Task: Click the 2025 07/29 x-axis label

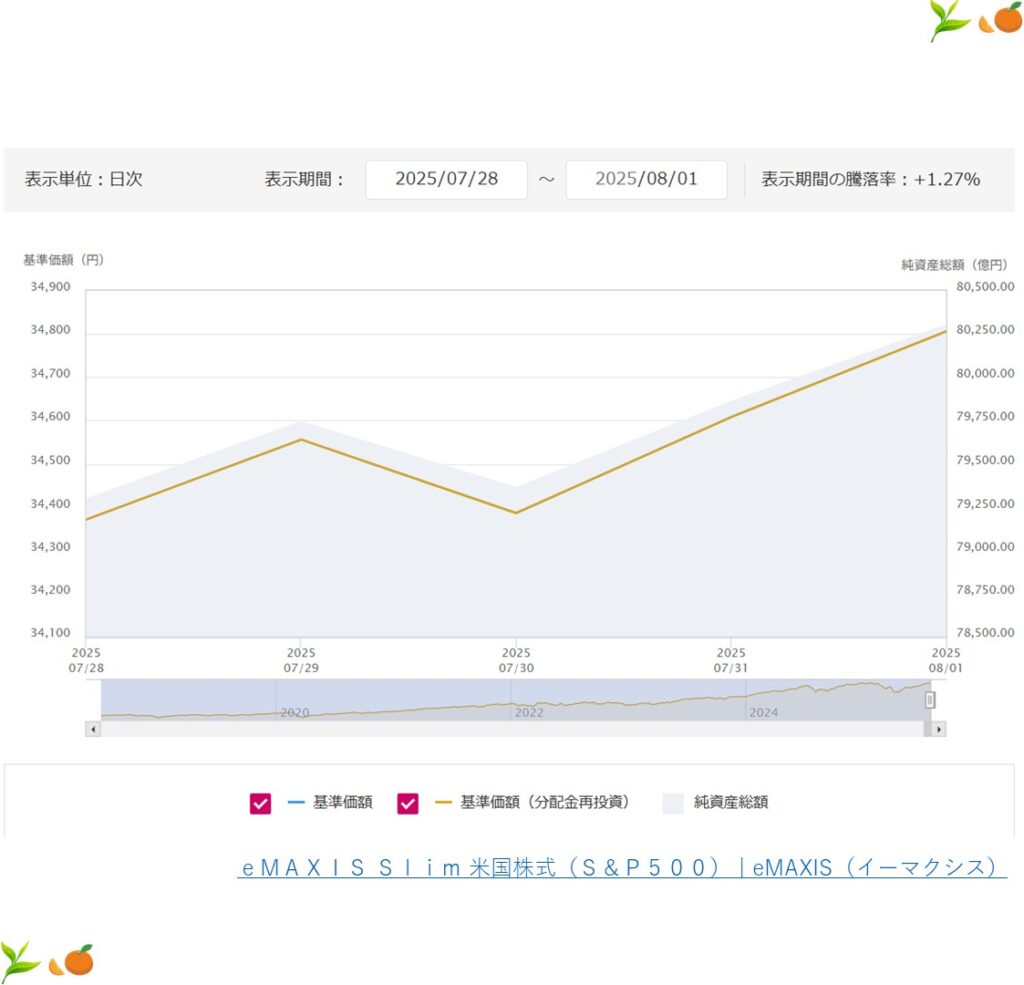Action: [x=301, y=660]
